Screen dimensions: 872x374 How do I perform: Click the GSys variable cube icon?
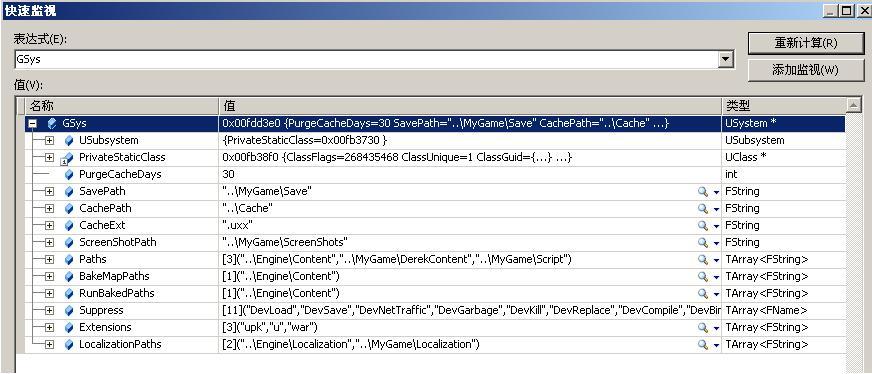52,123
